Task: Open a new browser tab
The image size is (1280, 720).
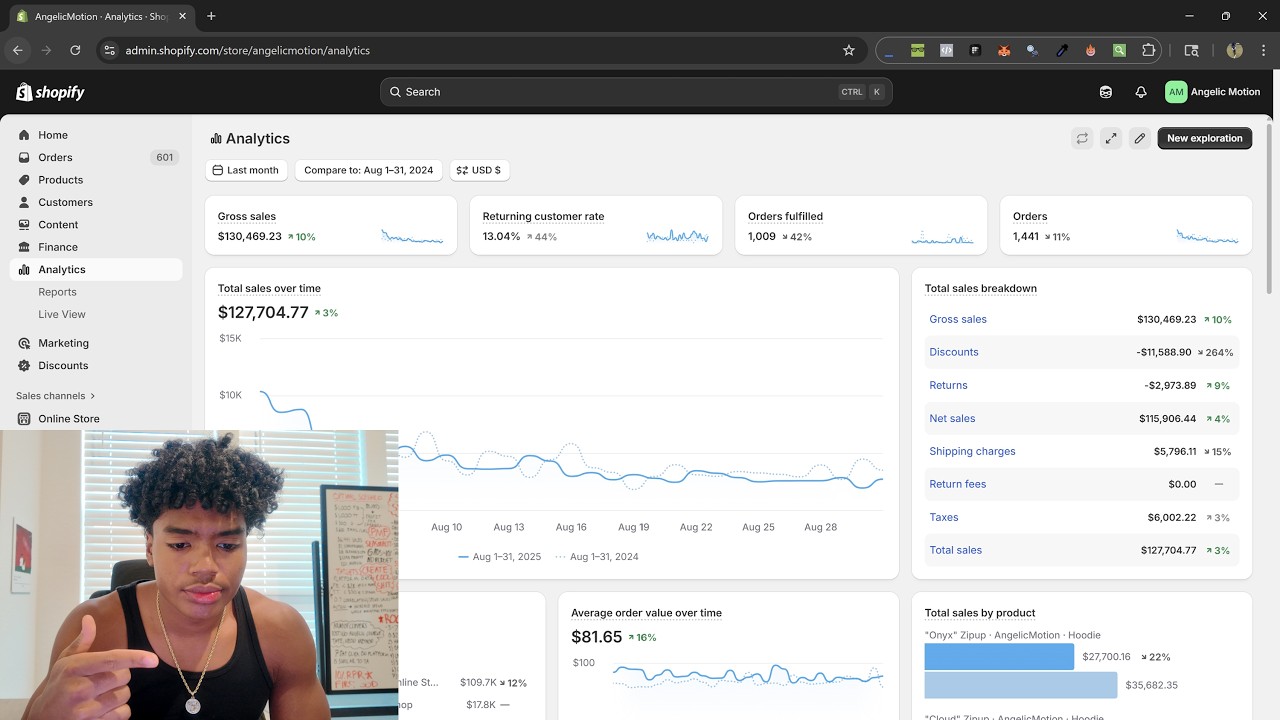Action: pyautogui.click(x=211, y=16)
